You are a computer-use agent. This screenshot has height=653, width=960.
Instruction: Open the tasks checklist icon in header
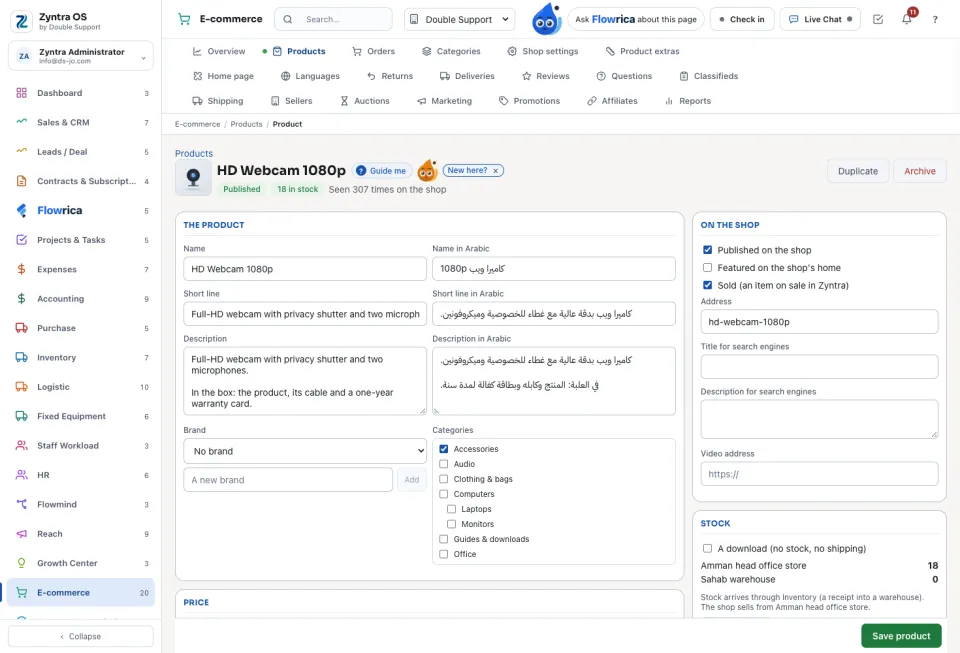point(878,19)
